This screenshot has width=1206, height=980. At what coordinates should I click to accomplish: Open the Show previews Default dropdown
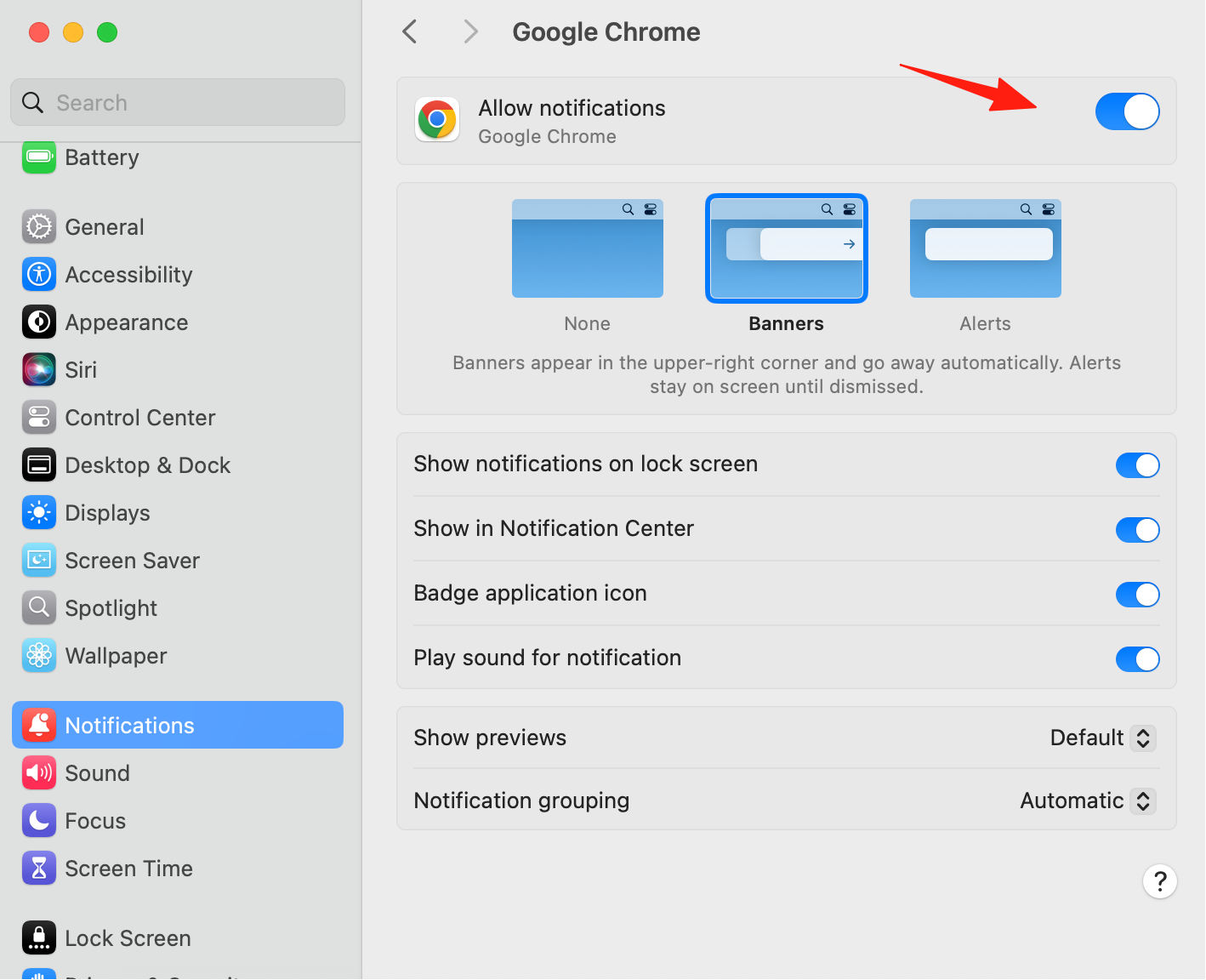(1102, 738)
